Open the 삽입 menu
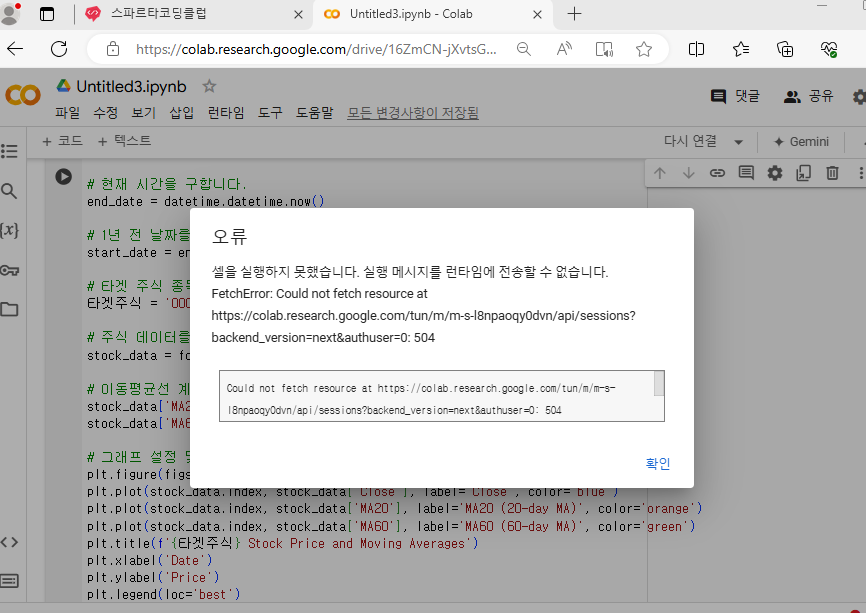 pyautogui.click(x=182, y=113)
